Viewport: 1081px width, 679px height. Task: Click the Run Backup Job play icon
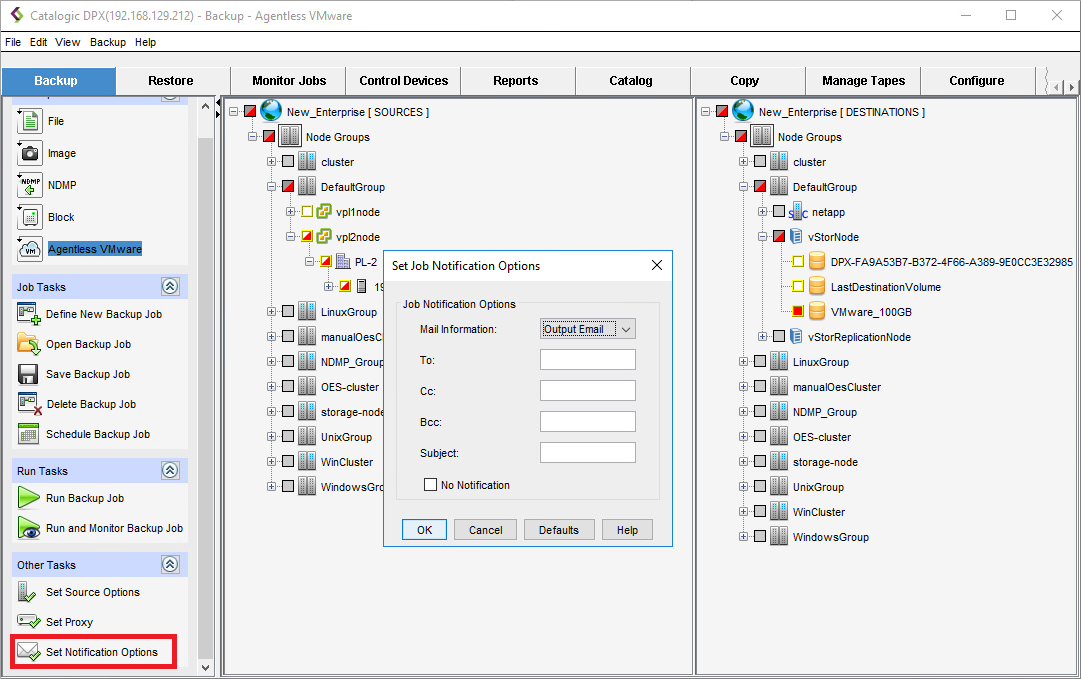[29, 498]
